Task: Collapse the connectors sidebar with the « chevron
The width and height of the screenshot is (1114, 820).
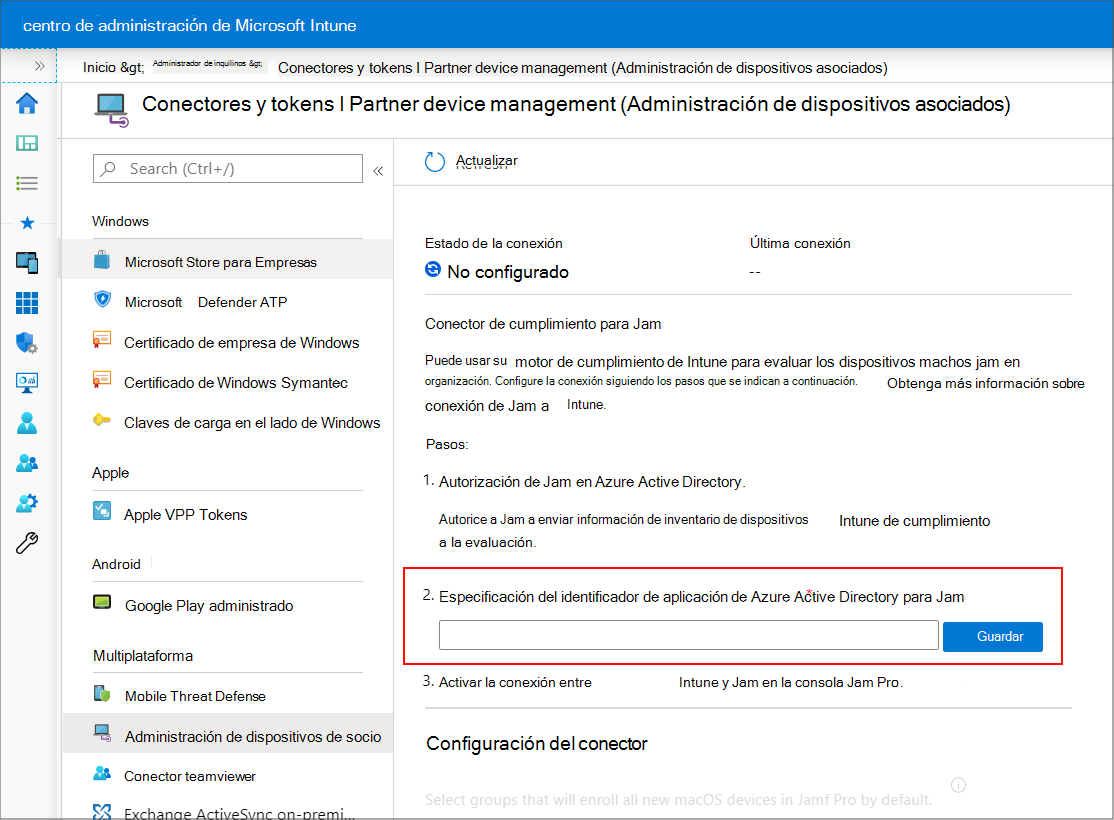Action: pyautogui.click(x=378, y=168)
